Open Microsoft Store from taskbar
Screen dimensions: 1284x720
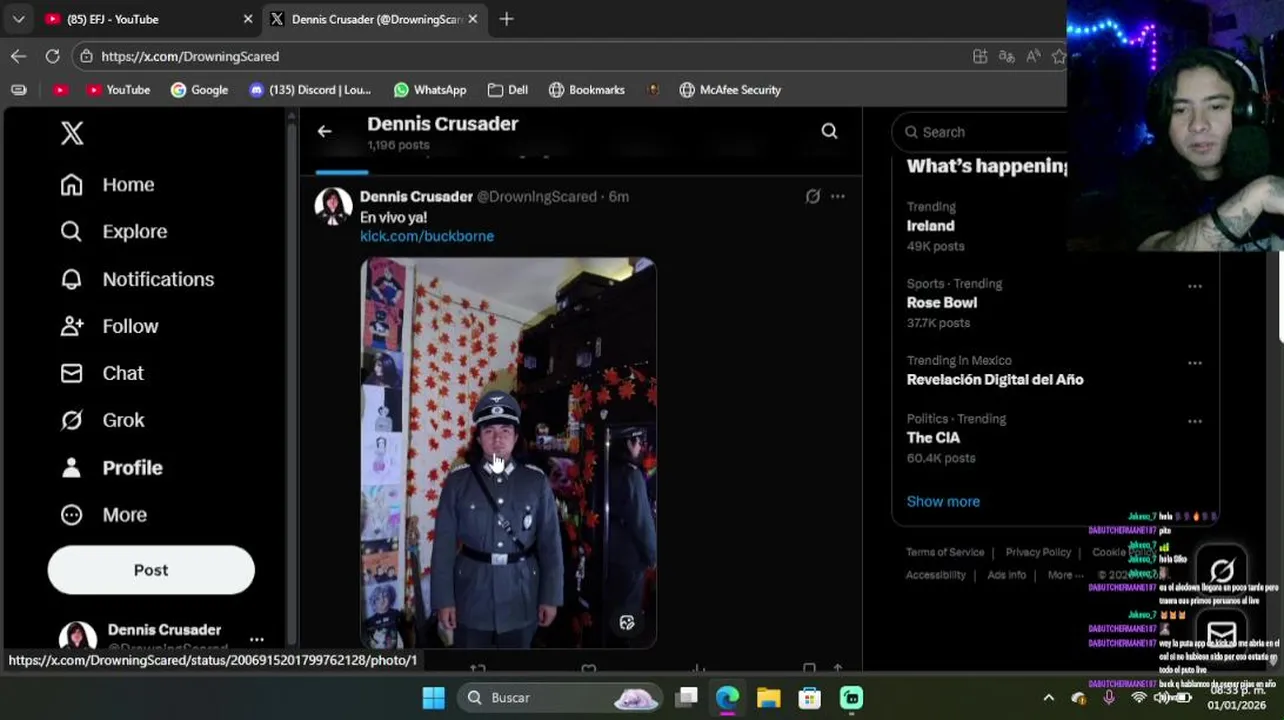[809, 698]
